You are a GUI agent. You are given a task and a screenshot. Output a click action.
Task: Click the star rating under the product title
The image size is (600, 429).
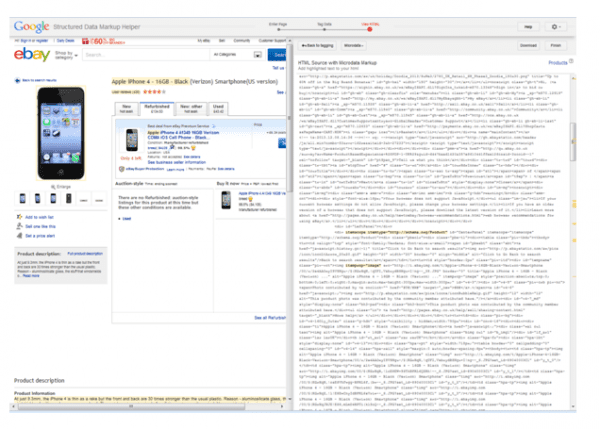(154, 92)
